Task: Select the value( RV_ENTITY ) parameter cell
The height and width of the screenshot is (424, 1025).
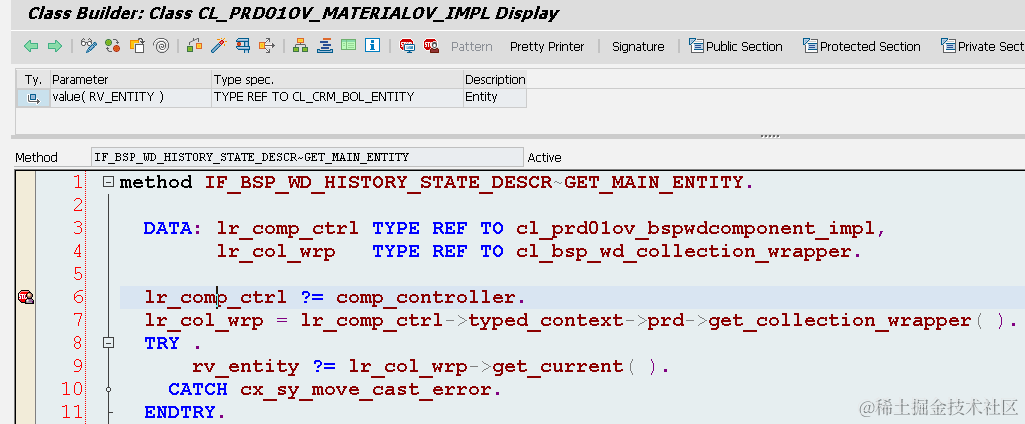Action: click(131, 97)
